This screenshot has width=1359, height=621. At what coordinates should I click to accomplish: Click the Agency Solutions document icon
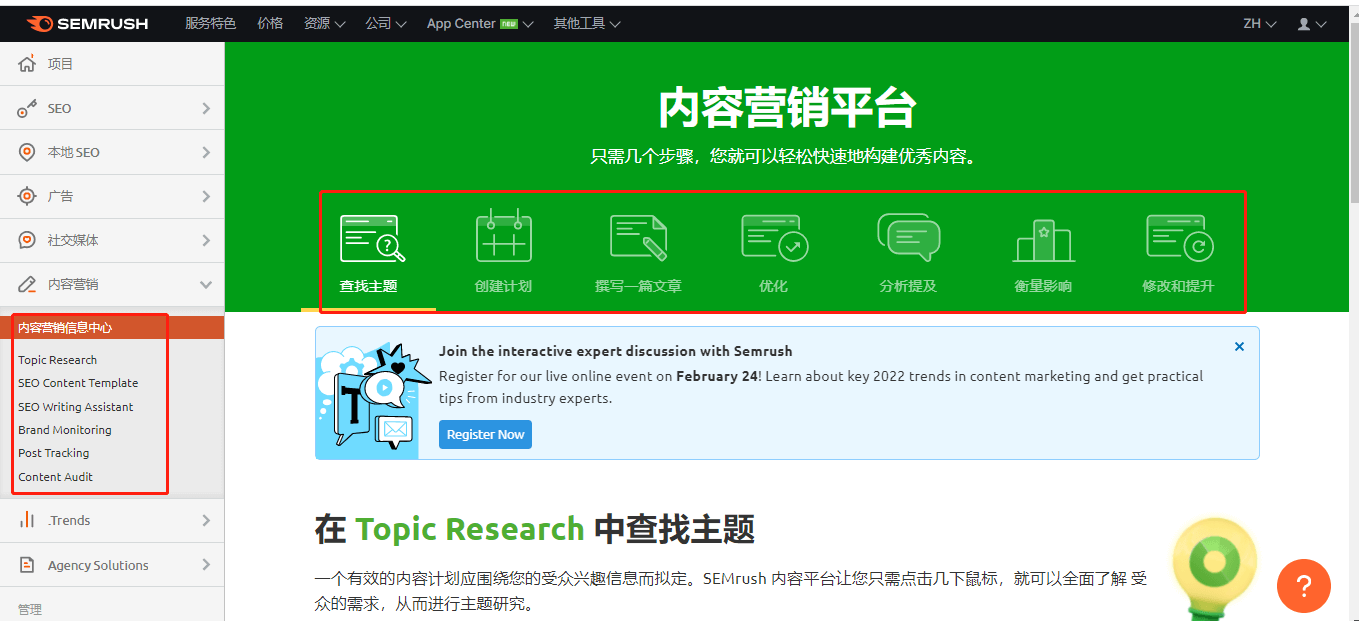(28, 565)
